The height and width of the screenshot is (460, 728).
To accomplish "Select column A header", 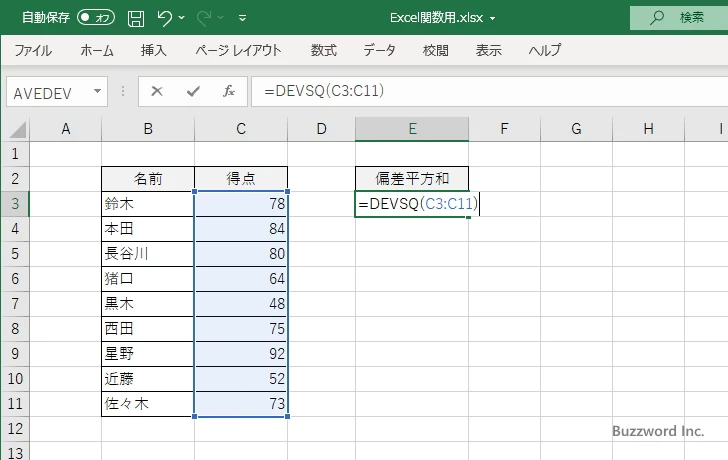I will [65, 129].
